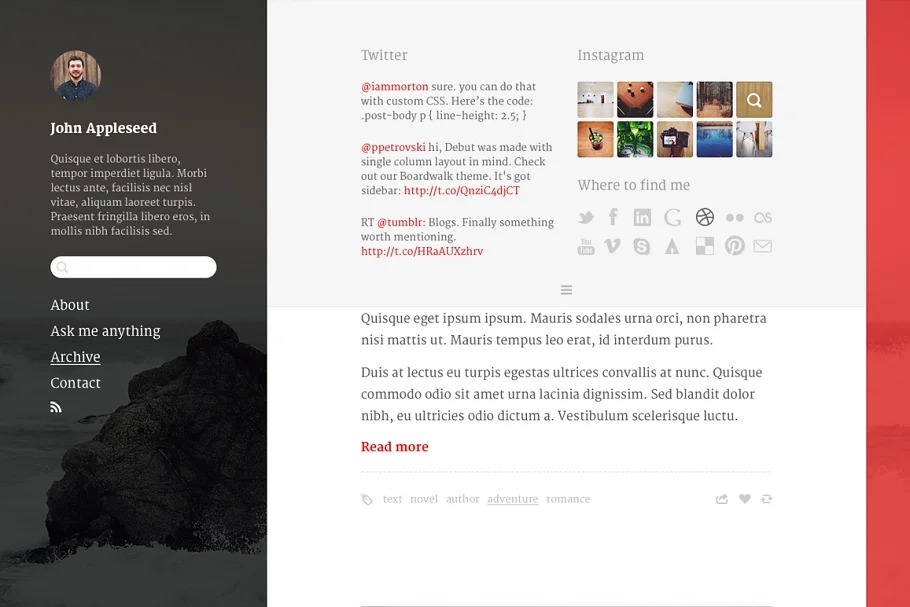This screenshot has width=910, height=607.
Task: Reblog the post using arrows icon
Action: (766, 499)
